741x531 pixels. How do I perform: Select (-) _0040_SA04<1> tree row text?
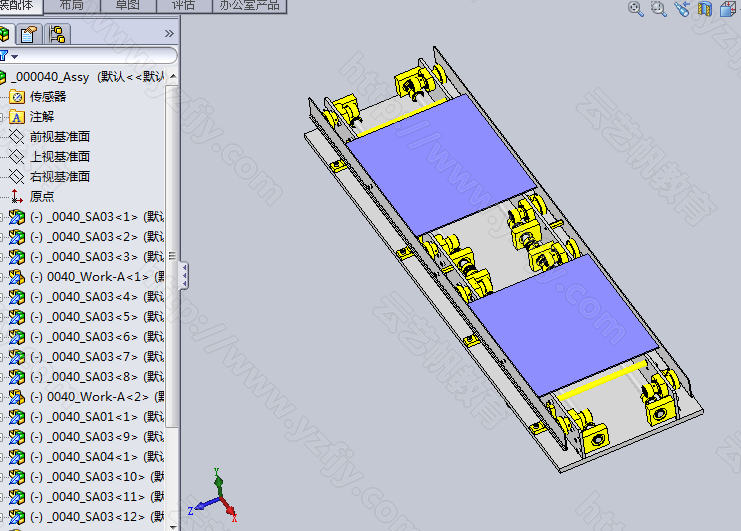pos(97,457)
